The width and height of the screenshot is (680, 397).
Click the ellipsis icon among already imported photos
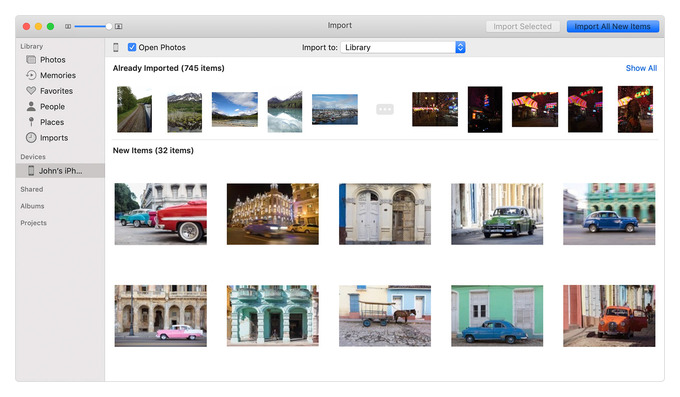point(385,109)
